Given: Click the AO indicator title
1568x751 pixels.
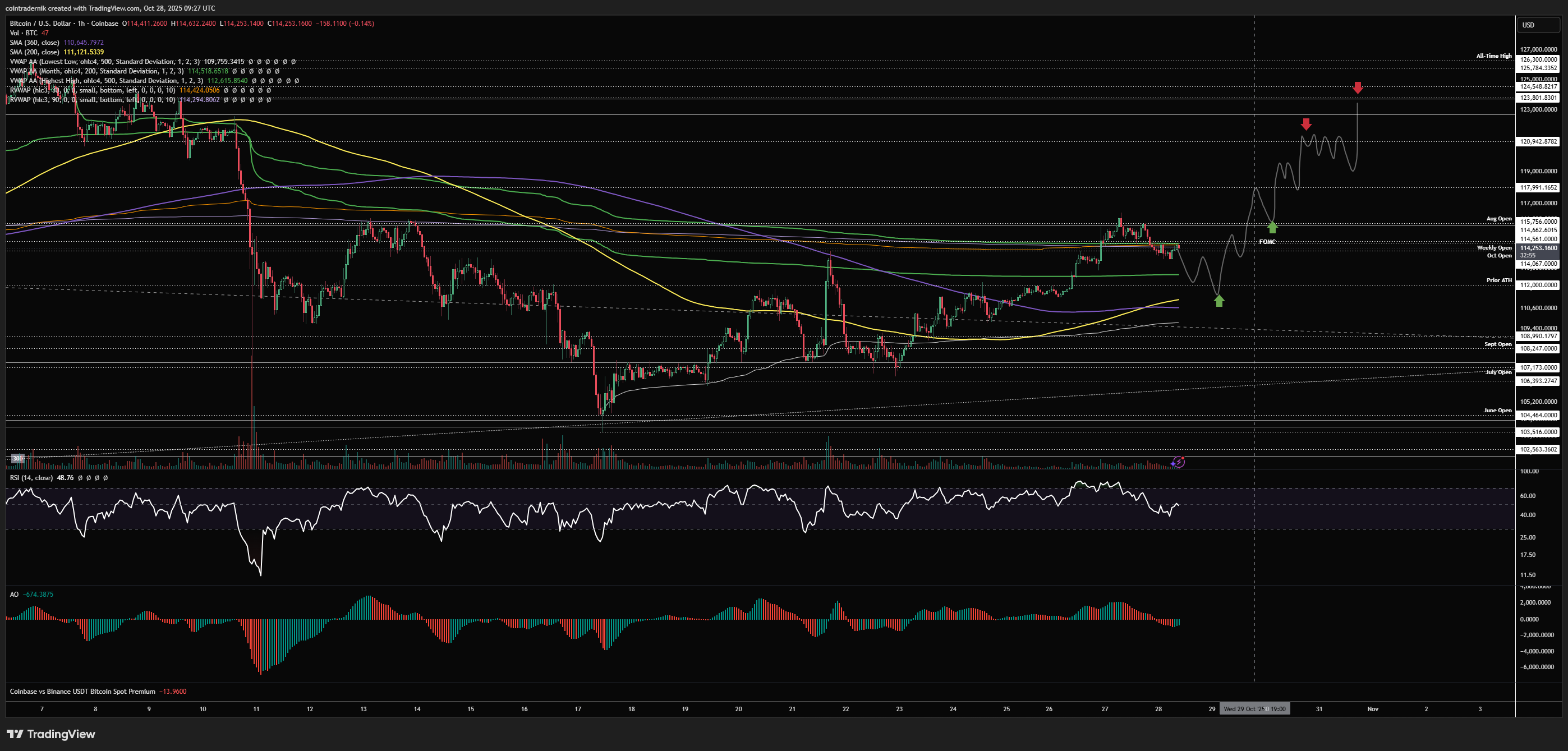Looking at the screenshot, I should [x=14, y=595].
